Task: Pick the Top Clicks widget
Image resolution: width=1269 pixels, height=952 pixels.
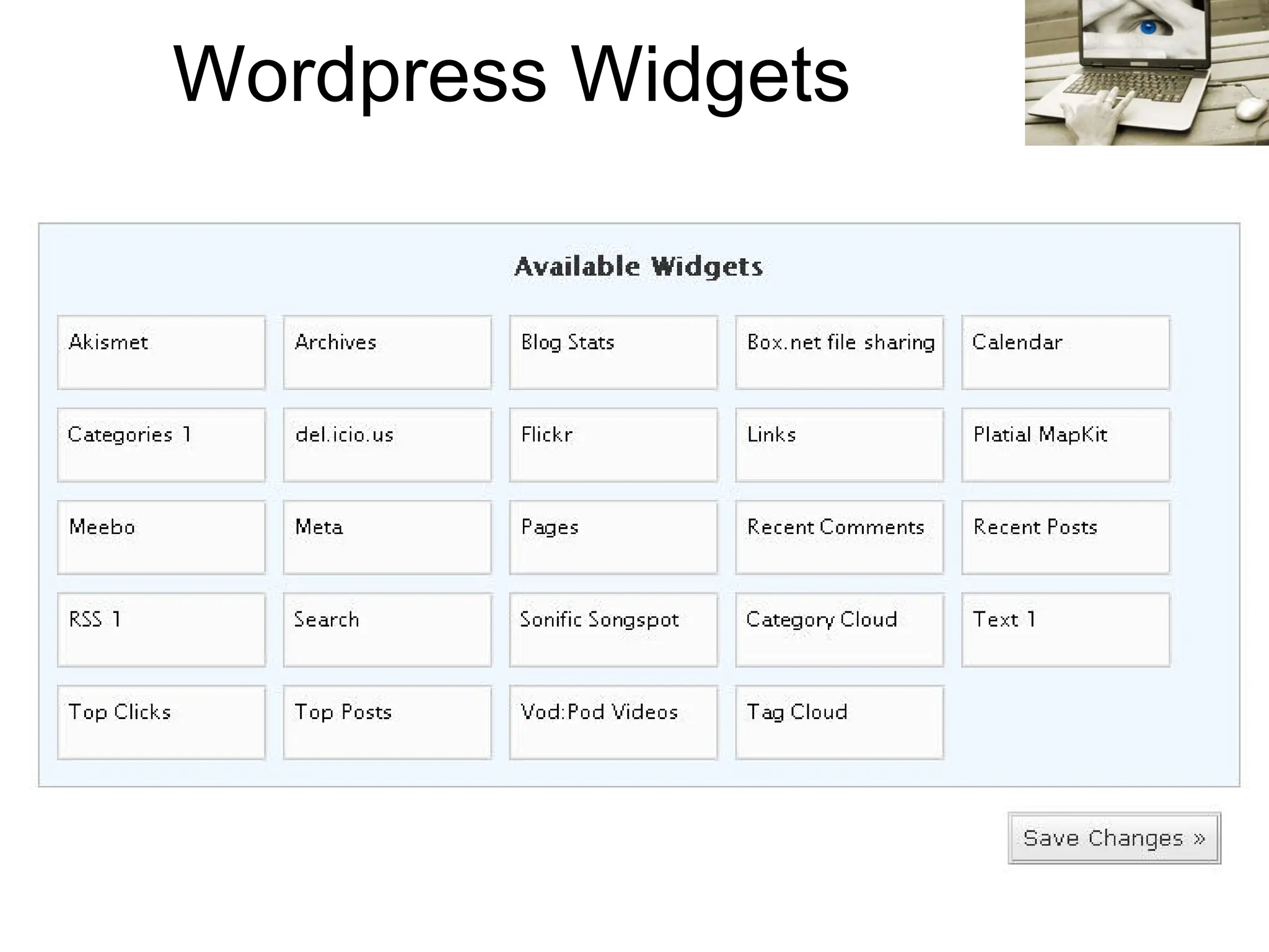Action: coord(161,722)
